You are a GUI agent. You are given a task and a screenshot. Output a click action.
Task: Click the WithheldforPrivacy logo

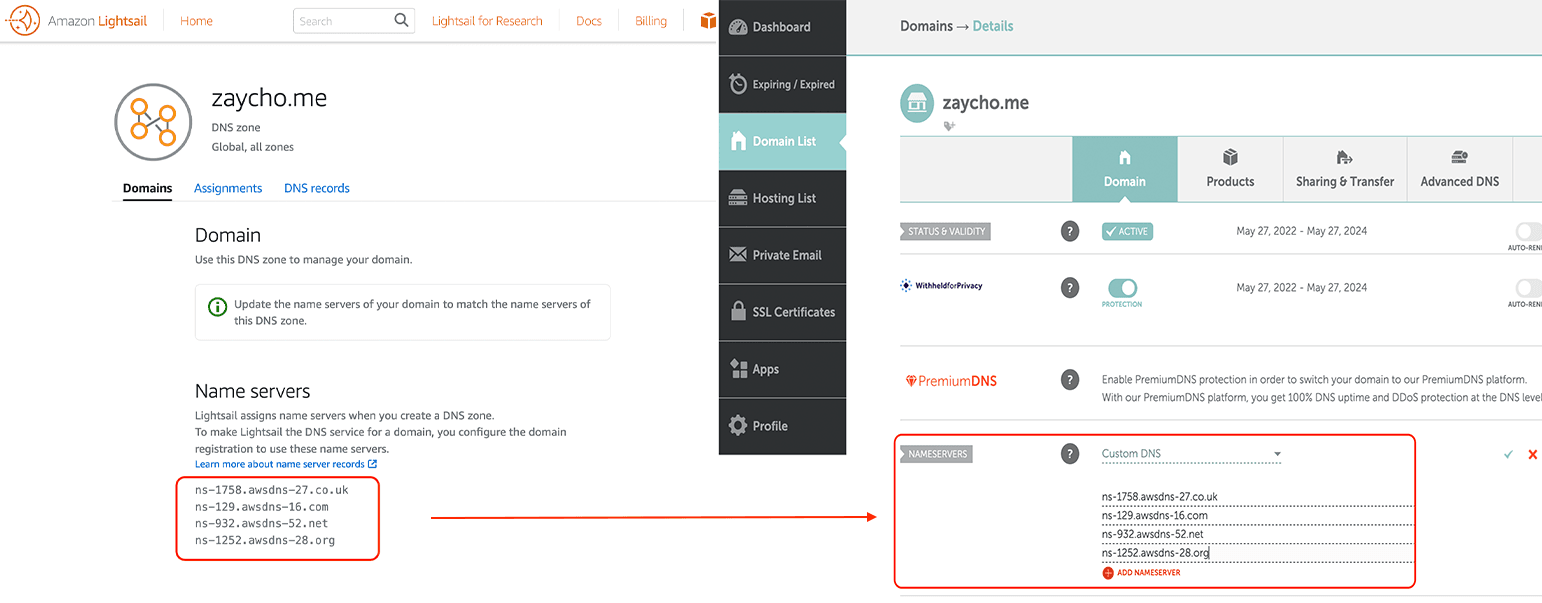(941, 286)
